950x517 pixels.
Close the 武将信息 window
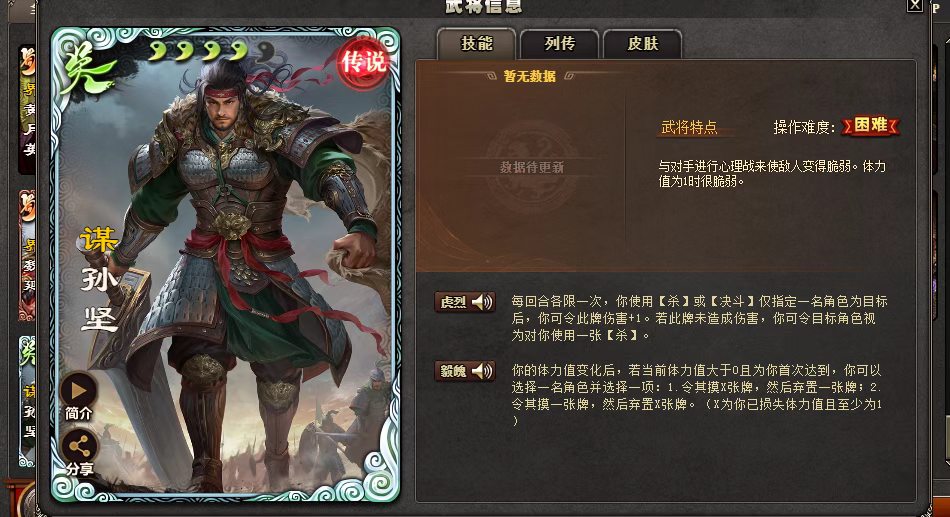915,5
